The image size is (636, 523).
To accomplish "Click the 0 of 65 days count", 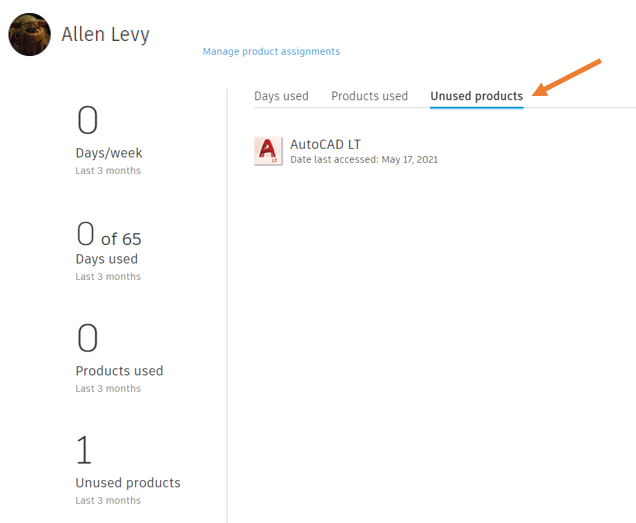I will pos(109,234).
